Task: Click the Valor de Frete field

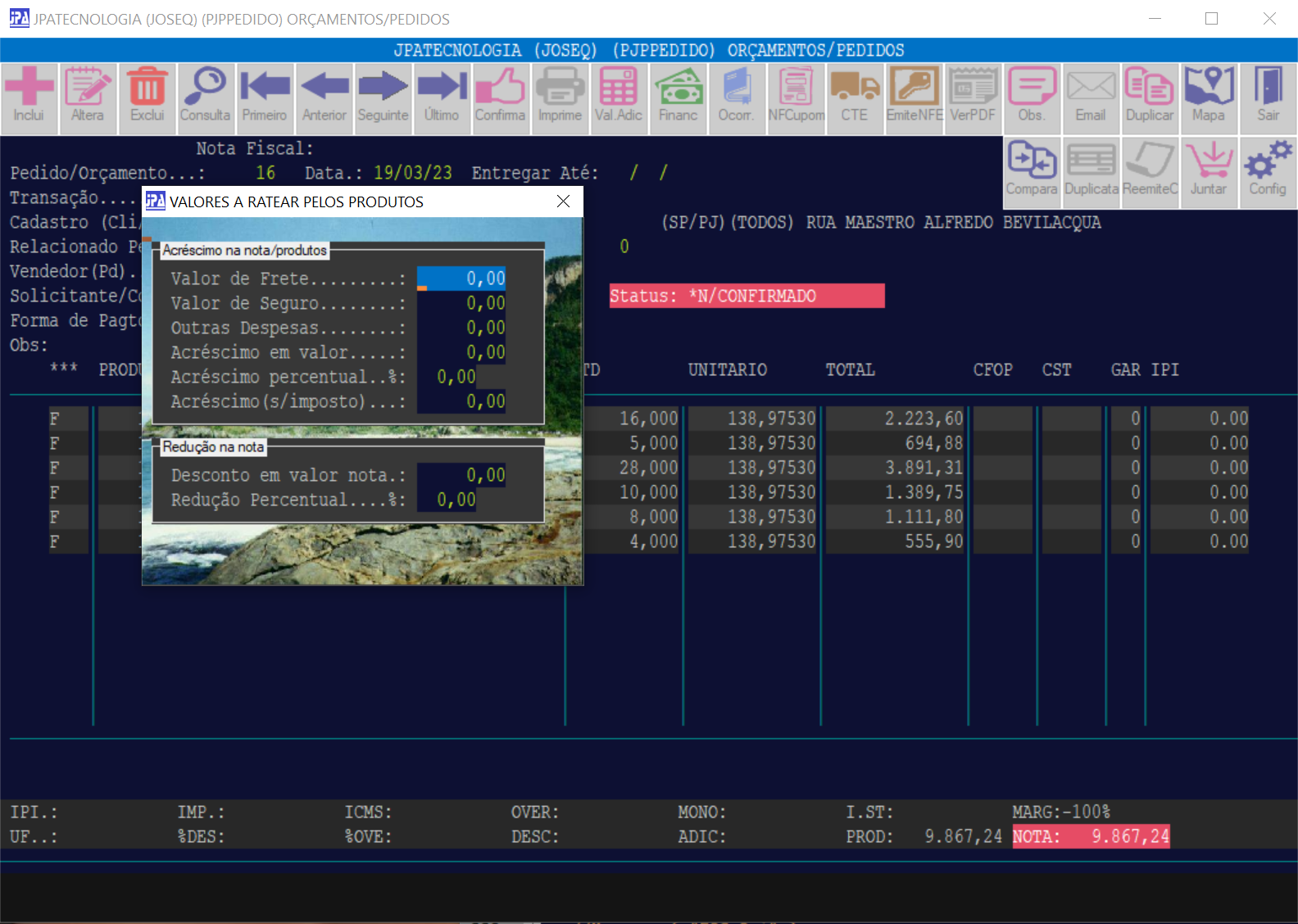Action: [x=461, y=279]
